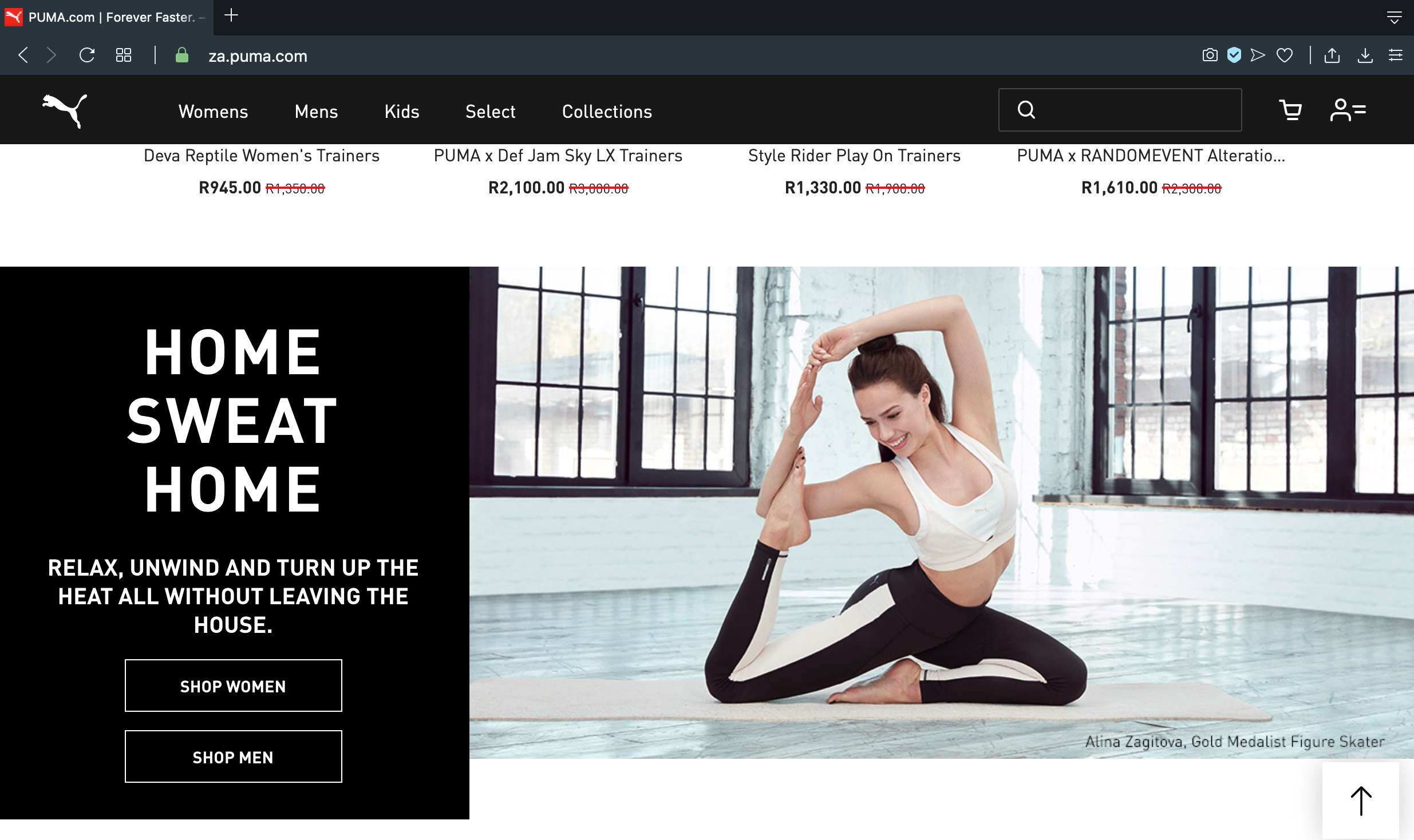Click the SHOP MEN button
Image resolution: width=1414 pixels, height=840 pixels.
pyautogui.click(x=234, y=756)
